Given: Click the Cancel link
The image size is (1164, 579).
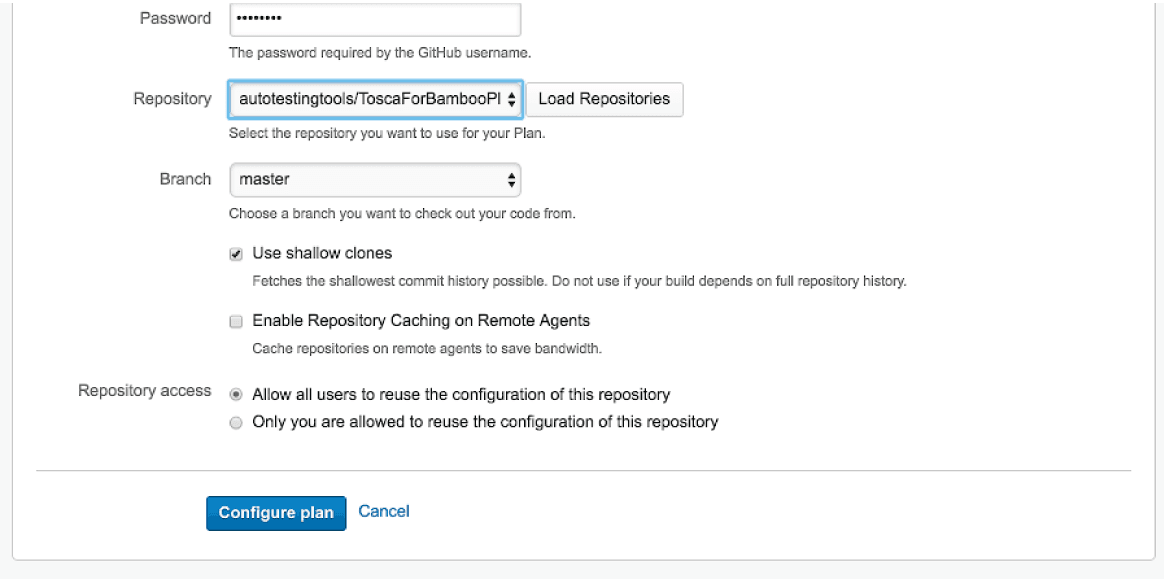Looking at the screenshot, I should pos(384,511).
